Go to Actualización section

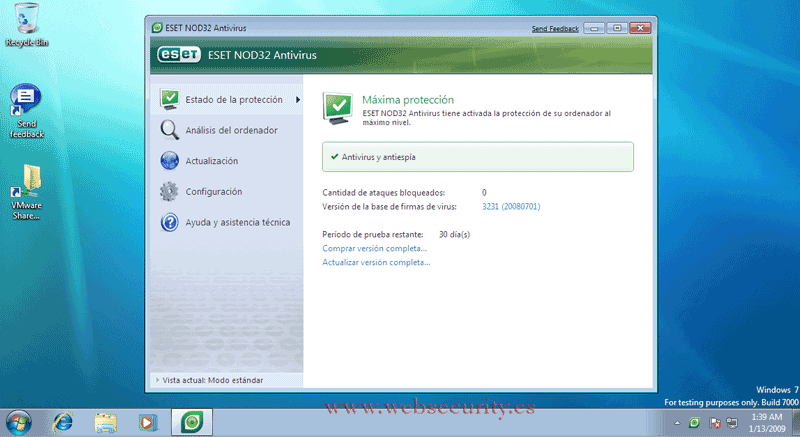pos(211,161)
